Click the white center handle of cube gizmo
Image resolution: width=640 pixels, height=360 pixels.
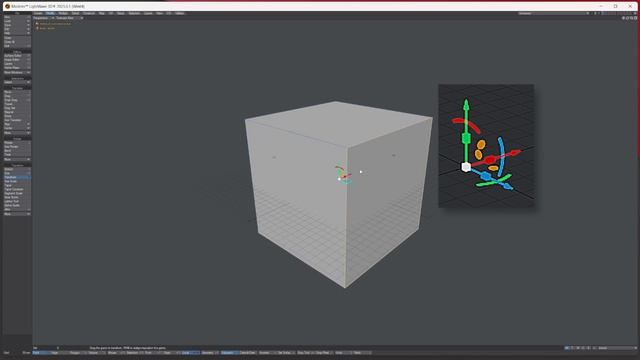pyautogui.click(x=339, y=179)
